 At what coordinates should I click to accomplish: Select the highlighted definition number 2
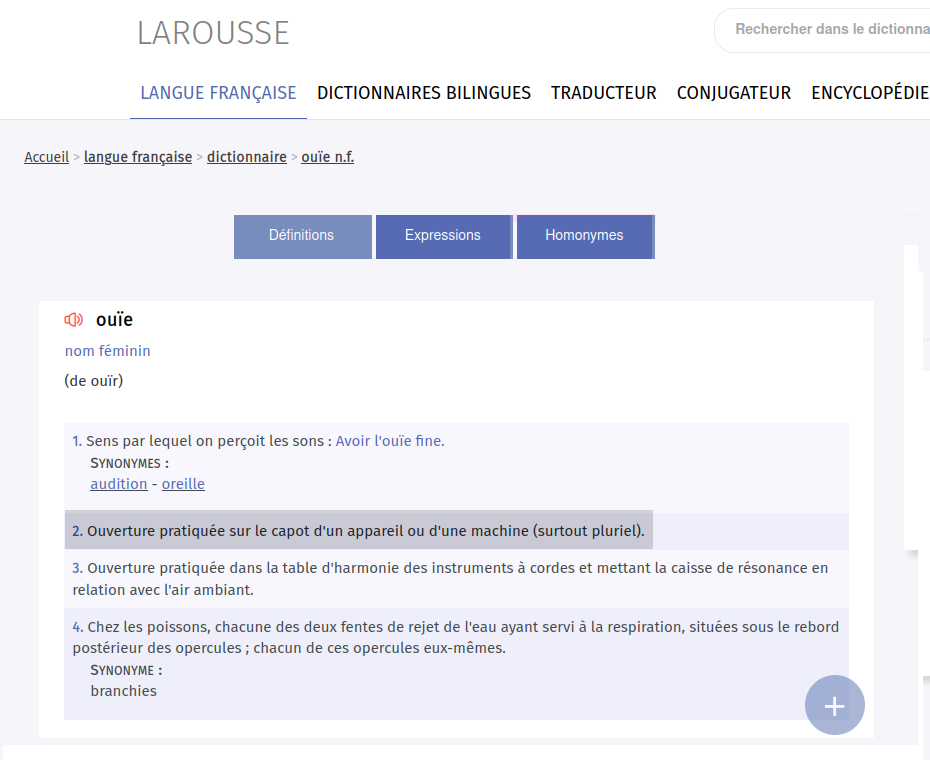click(359, 530)
